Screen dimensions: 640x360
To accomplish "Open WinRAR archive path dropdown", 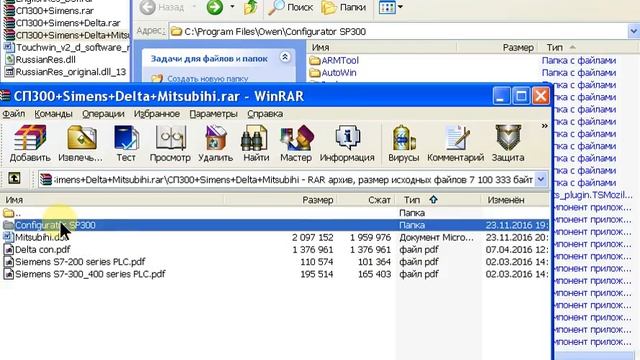I will tap(541, 179).
